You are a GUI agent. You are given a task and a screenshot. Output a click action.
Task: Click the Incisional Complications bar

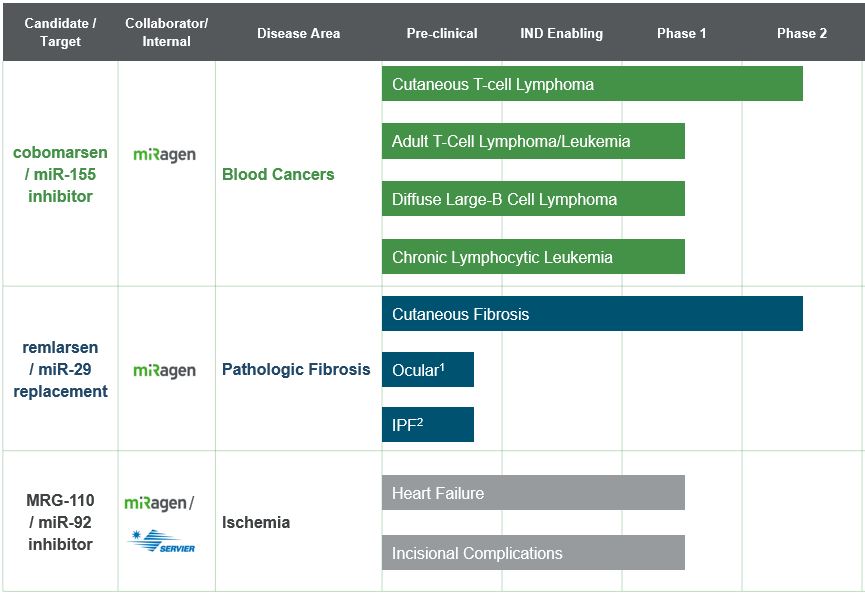[x=533, y=553]
